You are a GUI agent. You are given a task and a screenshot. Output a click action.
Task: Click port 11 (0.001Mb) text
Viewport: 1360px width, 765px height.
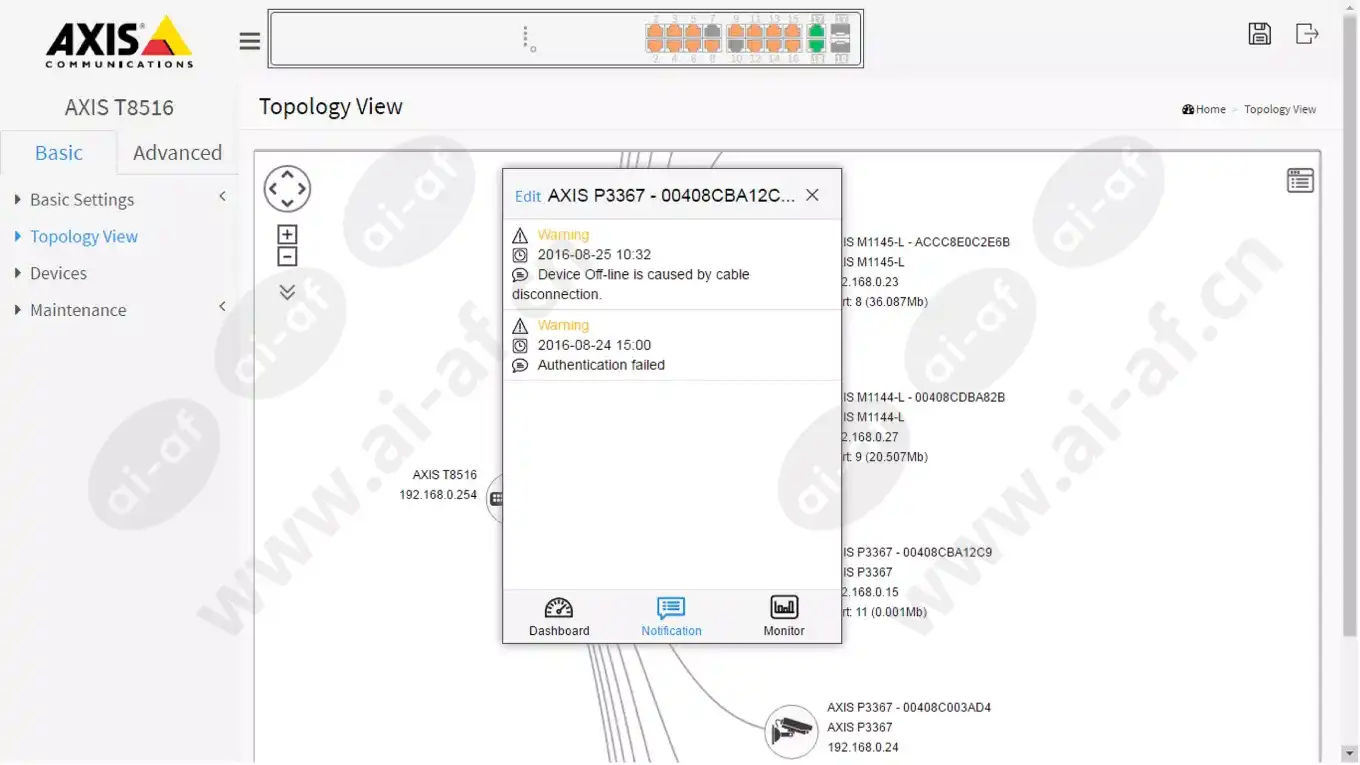[x=884, y=612]
